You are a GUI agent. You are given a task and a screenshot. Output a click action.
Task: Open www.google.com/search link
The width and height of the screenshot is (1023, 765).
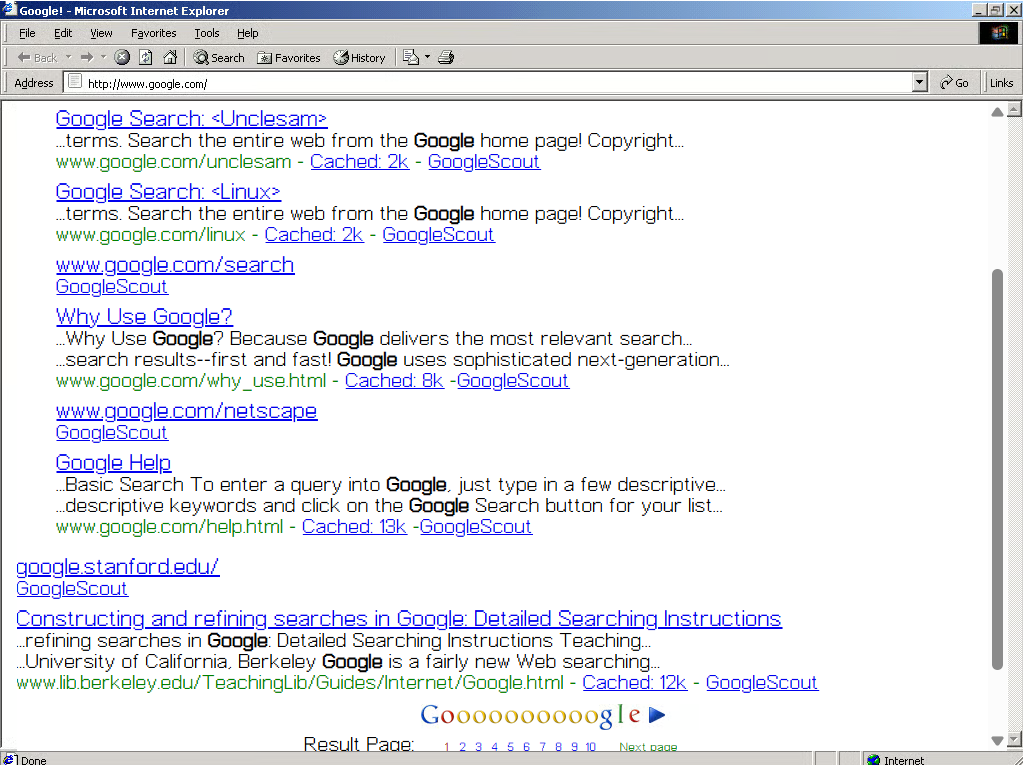pyautogui.click(x=175, y=265)
